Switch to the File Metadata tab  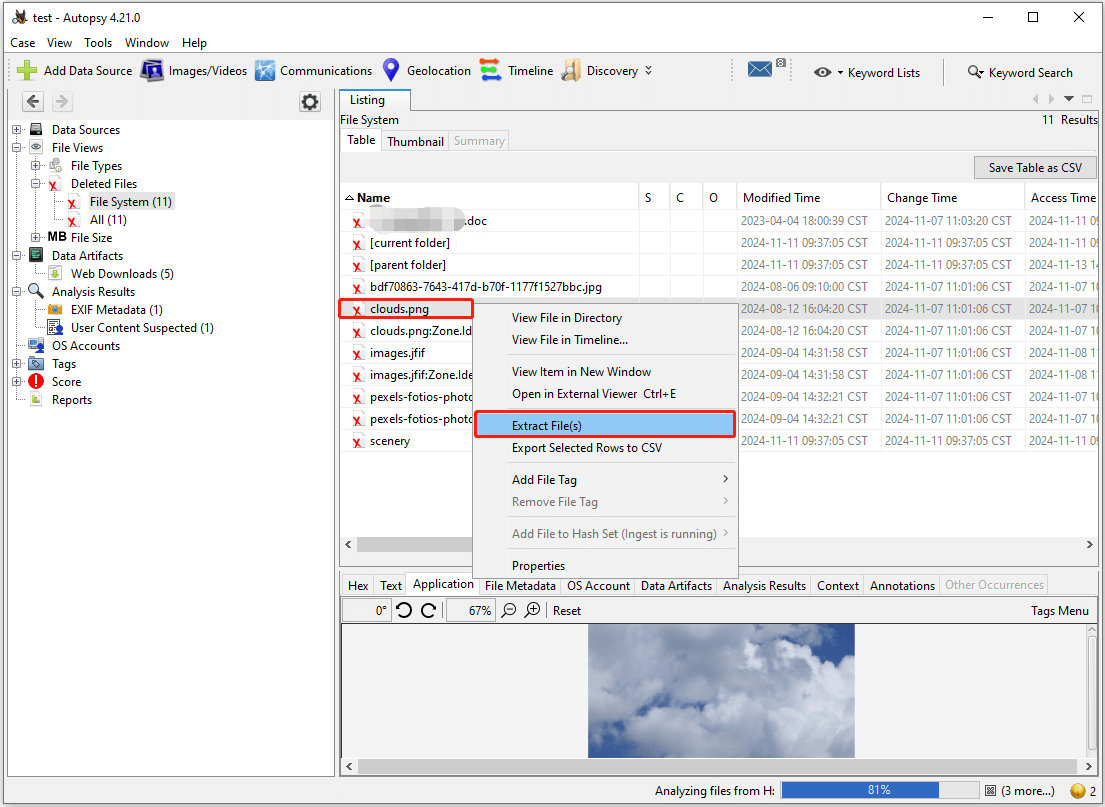pyautogui.click(x=520, y=585)
